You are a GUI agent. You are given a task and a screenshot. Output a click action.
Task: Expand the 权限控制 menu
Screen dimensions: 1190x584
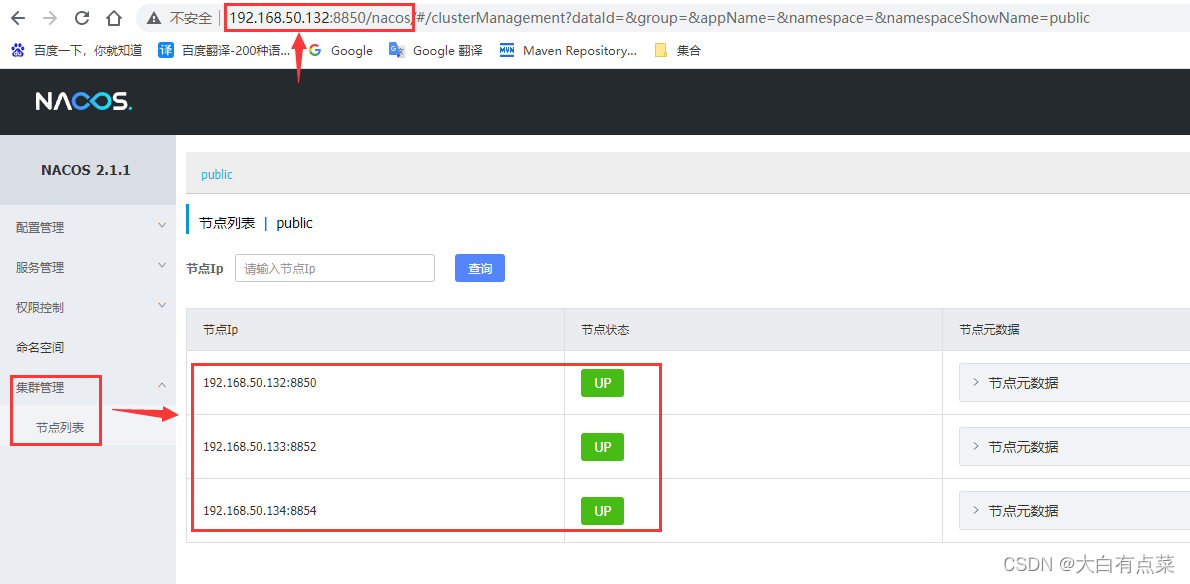[88, 307]
